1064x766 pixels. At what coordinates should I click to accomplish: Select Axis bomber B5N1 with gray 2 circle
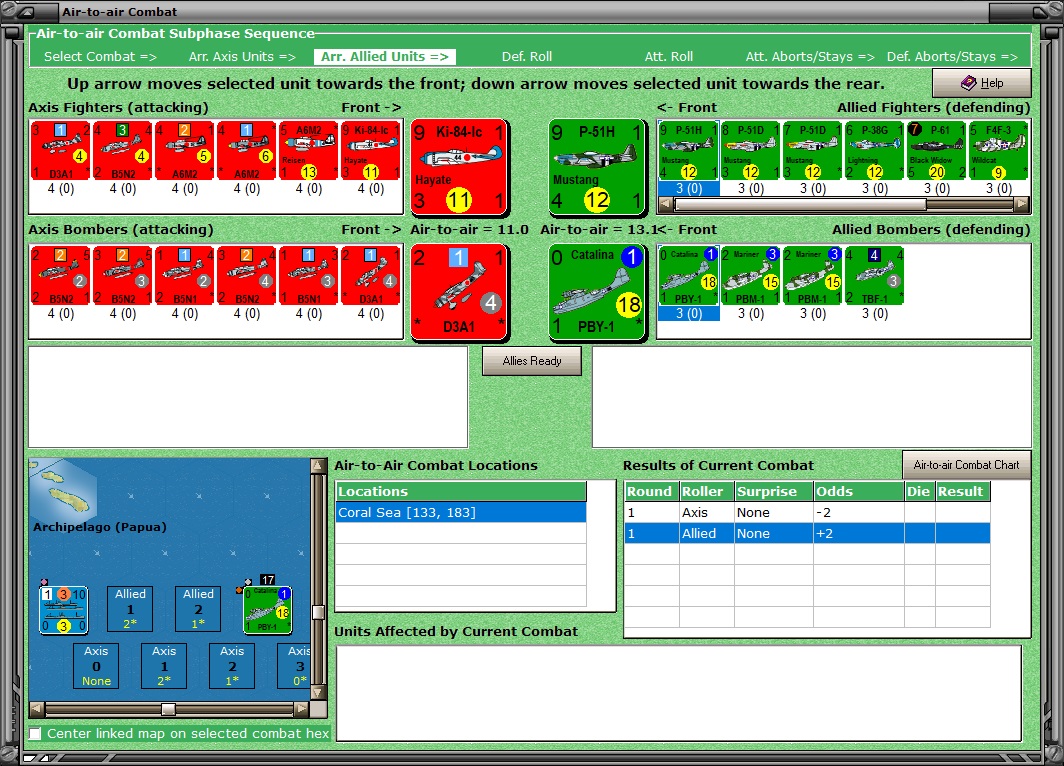coord(185,275)
